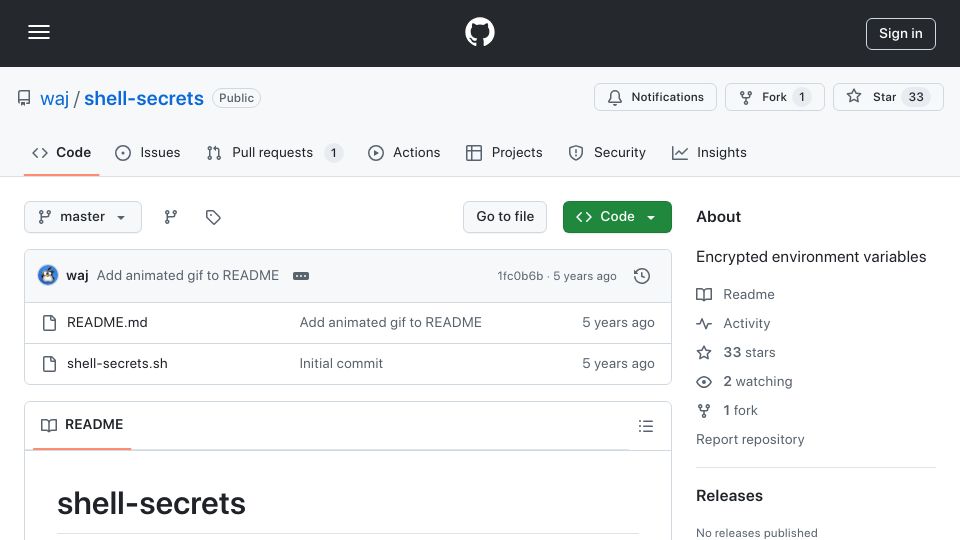The height and width of the screenshot is (540, 960).
Task: Click the About heading
Action: tap(718, 217)
